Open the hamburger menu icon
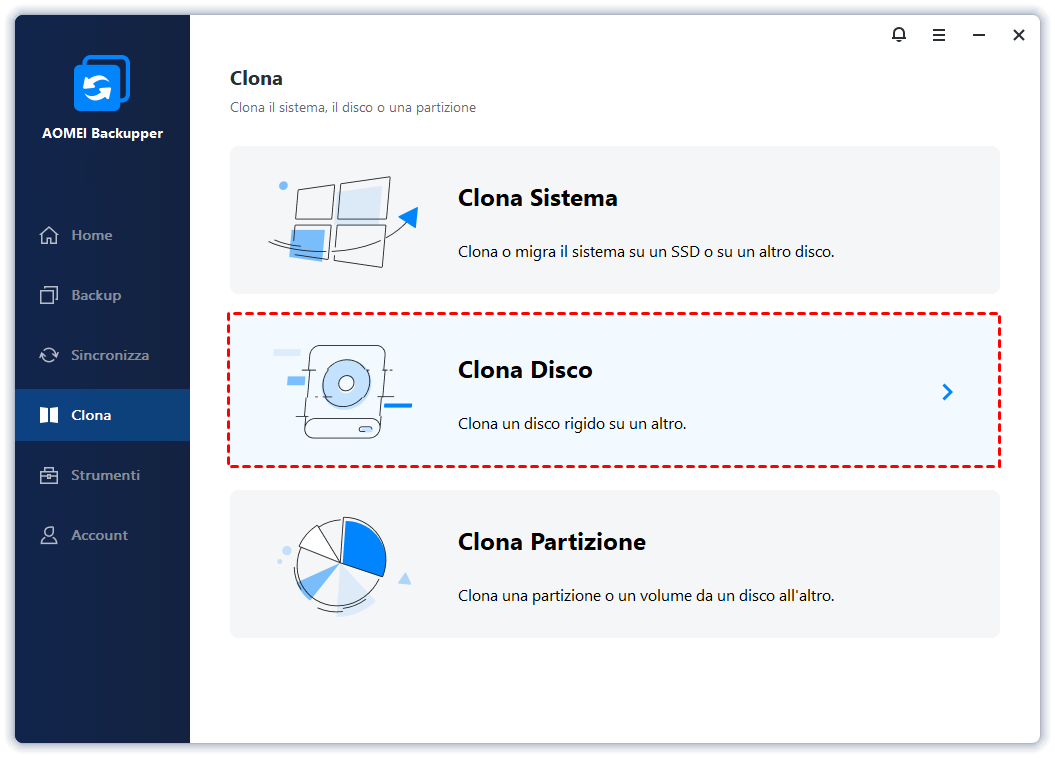Image resolution: width=1055 pixels, height=758 pixels. coord(939,35)
